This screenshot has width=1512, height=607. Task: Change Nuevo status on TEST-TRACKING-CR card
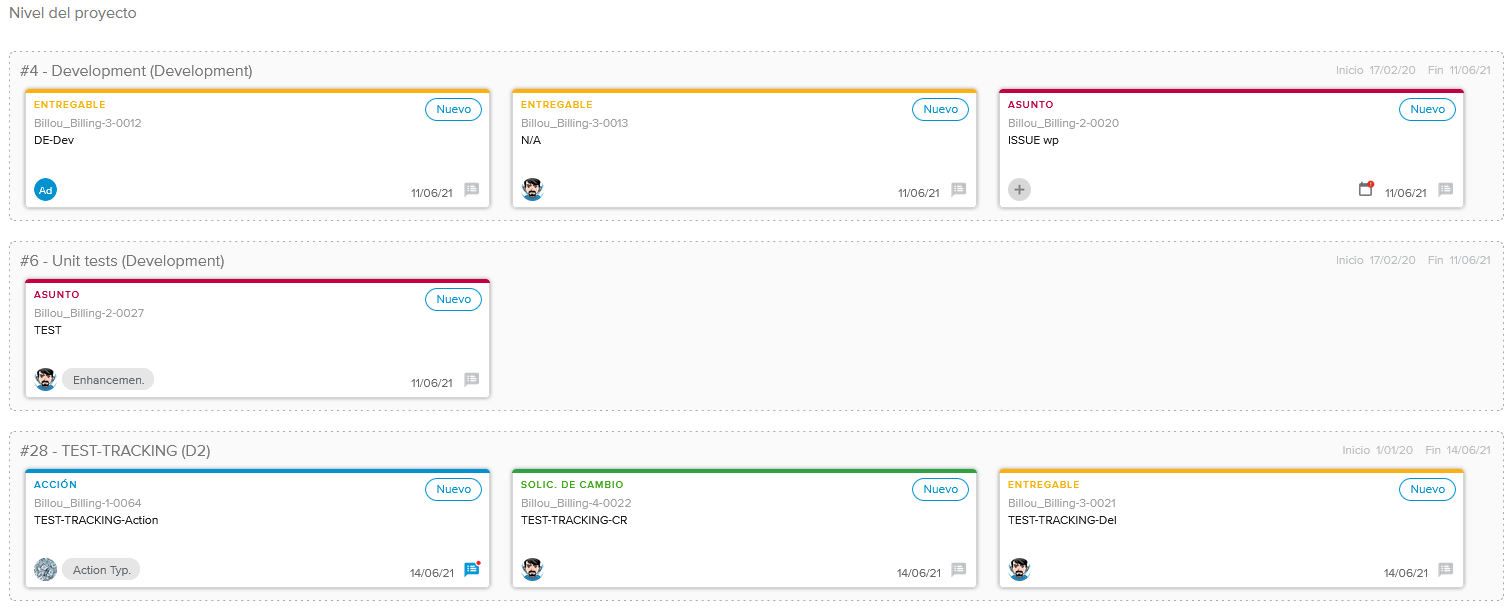940,489
